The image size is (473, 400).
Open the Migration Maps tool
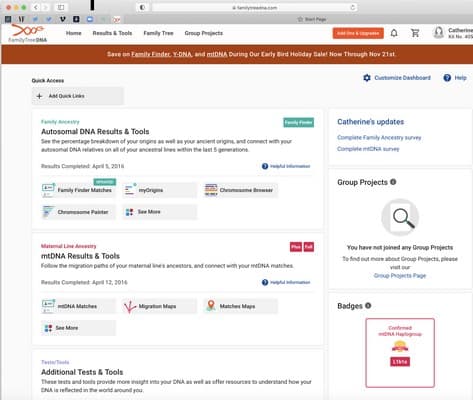[x=160, y=306]
